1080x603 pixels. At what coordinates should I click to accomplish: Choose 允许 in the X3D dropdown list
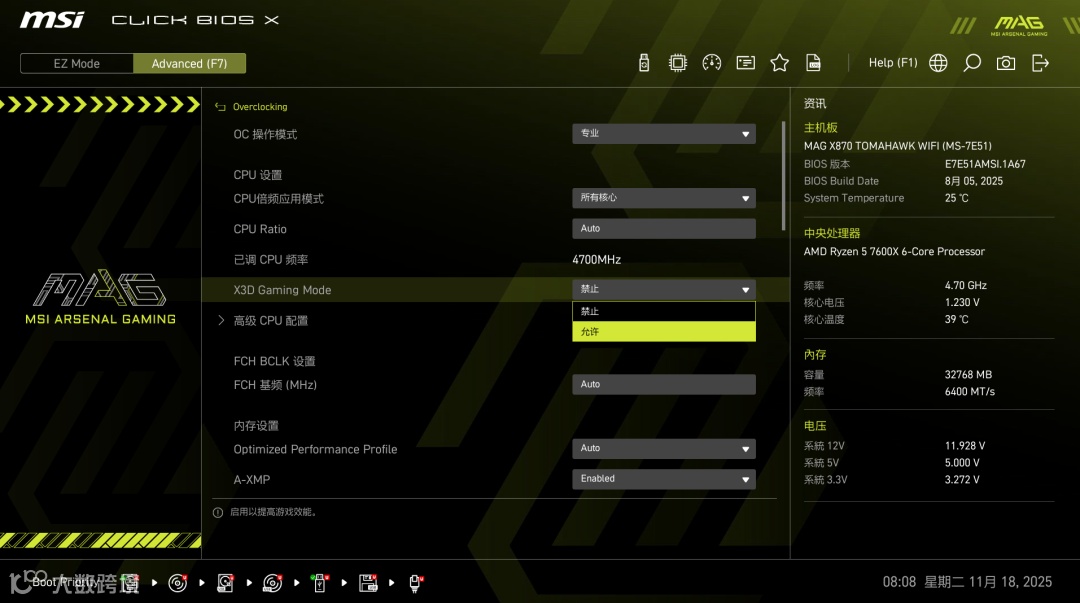tap(664, 331)
